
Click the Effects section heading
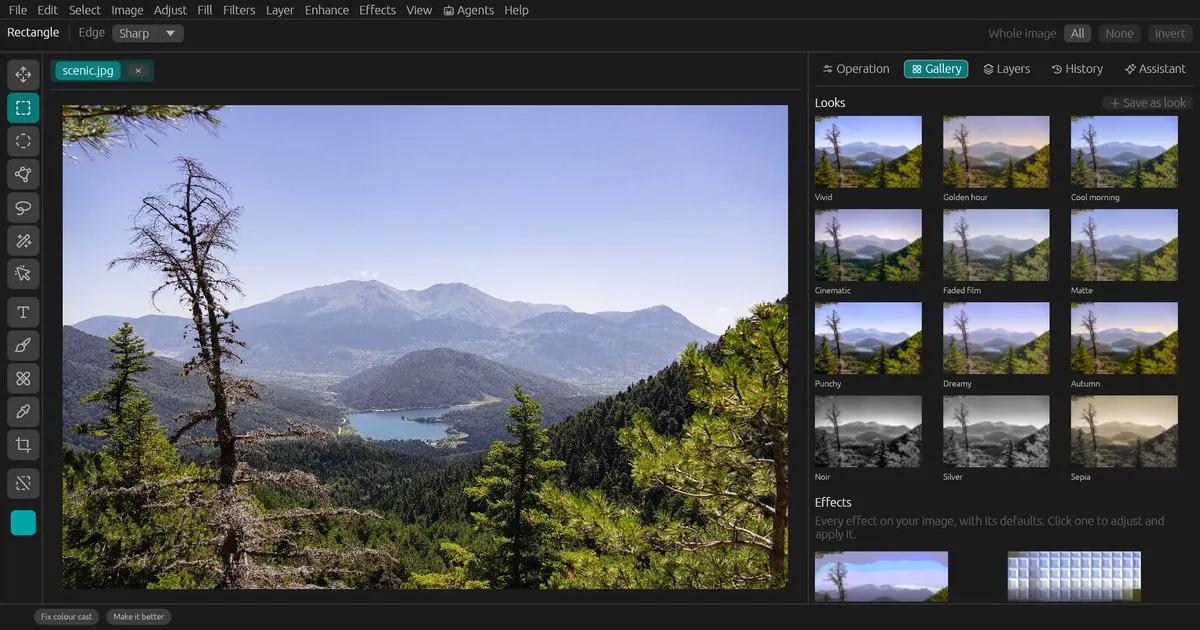pos(833,503)
